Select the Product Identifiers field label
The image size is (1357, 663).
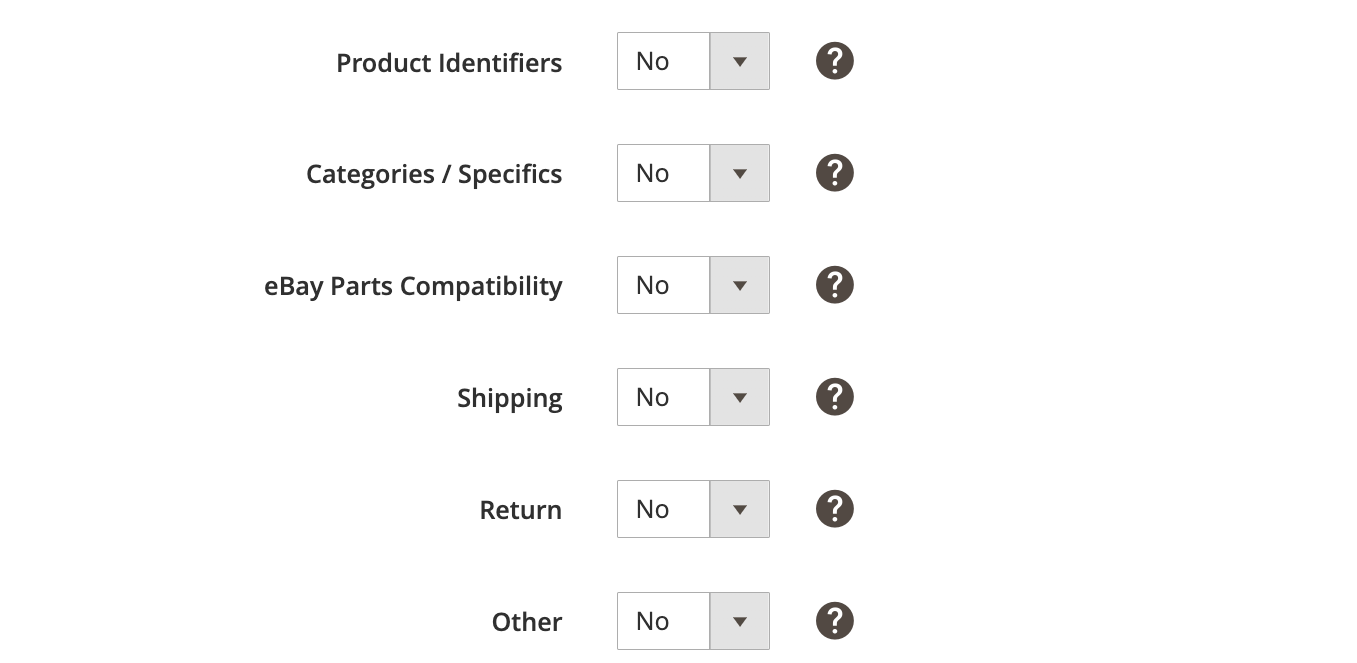tap(449, 62)
